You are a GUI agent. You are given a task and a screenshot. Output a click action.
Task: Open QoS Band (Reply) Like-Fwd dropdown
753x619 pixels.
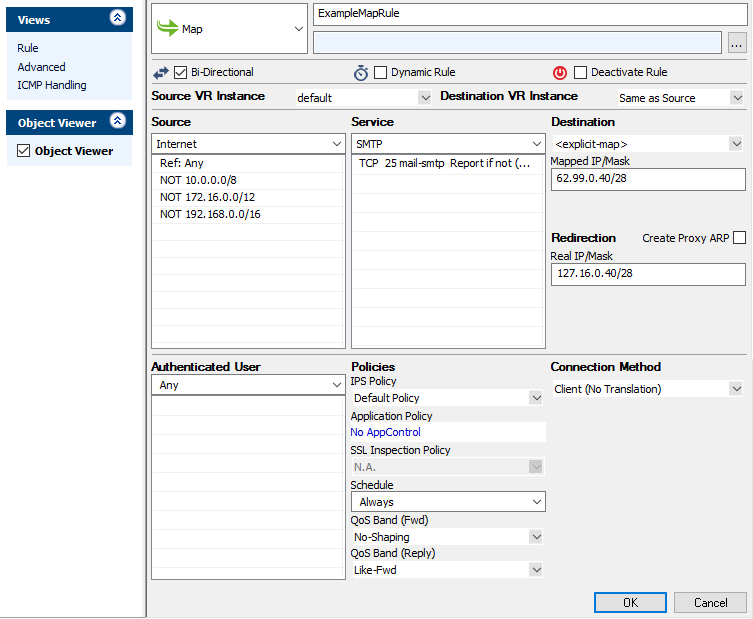pos(448,570)
